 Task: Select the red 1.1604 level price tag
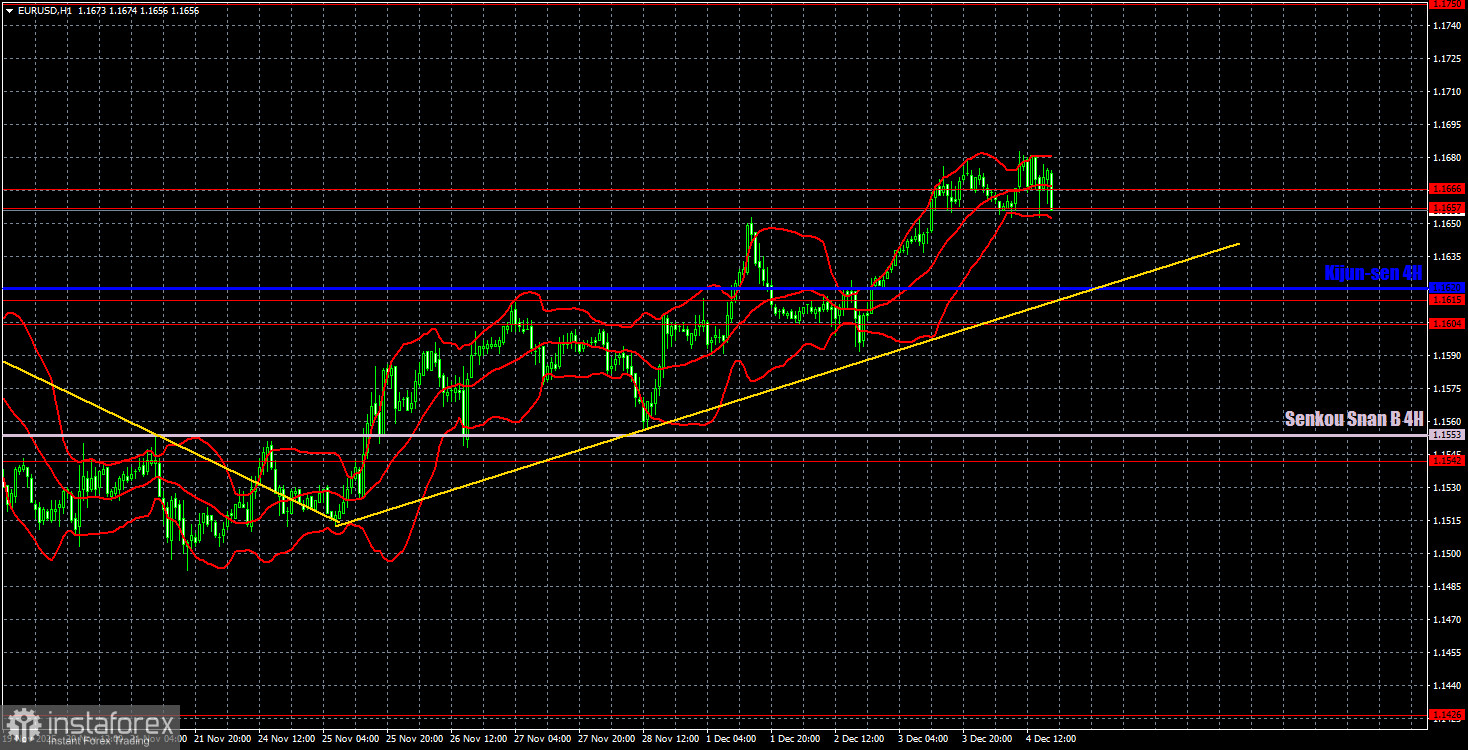1447,323
